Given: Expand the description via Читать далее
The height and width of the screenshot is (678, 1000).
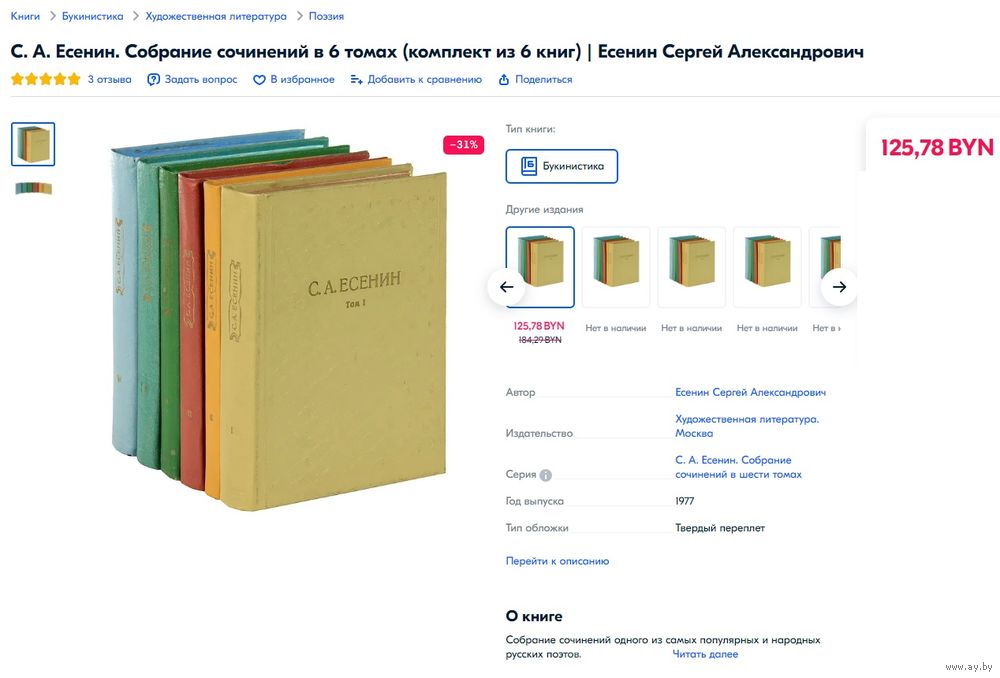Looking at the screenshot, I should [x=705, y=654].
